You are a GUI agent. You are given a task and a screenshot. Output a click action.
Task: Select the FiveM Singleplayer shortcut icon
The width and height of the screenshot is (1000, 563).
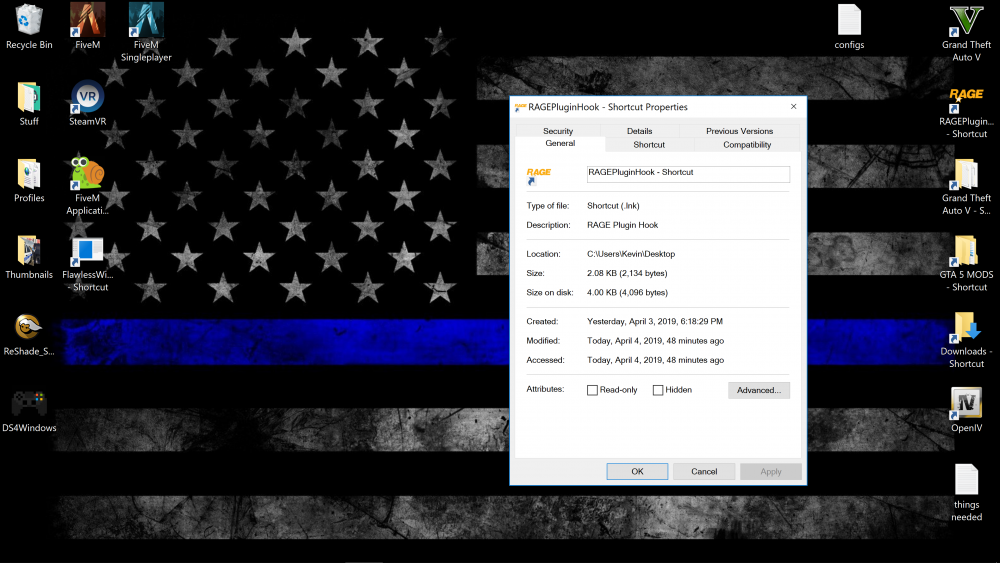pos(146,20)
